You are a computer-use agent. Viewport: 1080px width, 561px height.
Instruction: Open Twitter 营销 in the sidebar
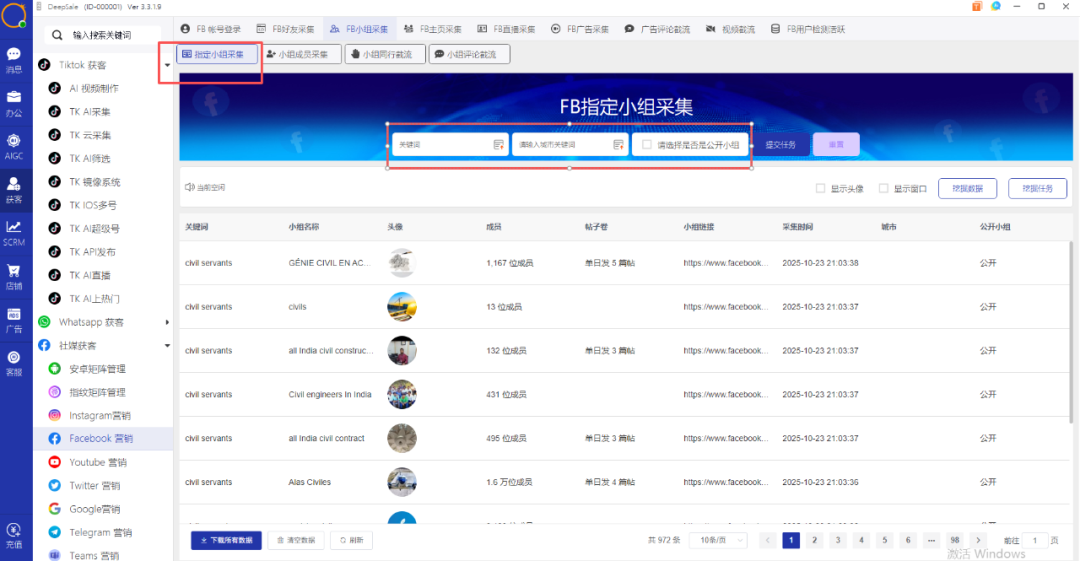click(x=94, y=485)
